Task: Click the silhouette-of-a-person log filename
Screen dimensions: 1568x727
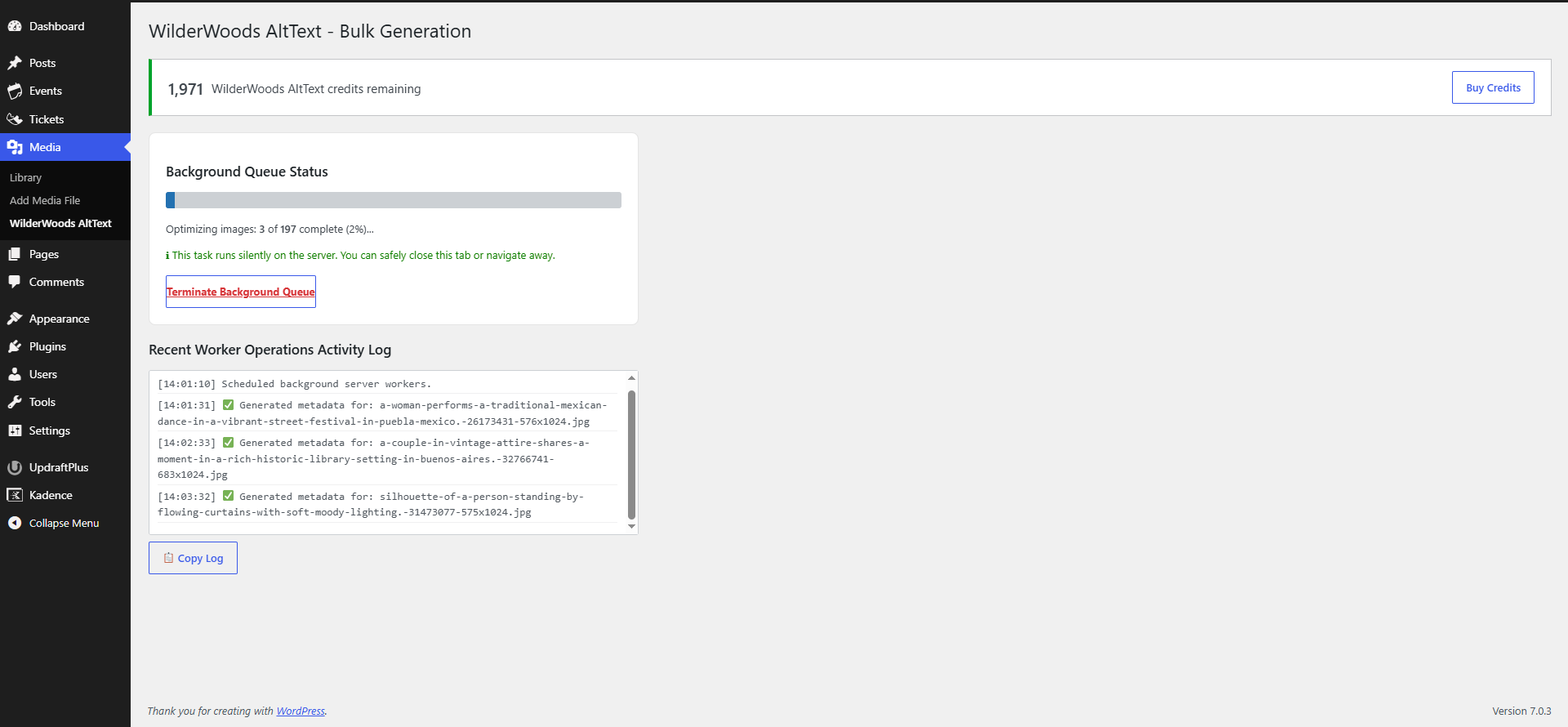Action: click(371, 504)
